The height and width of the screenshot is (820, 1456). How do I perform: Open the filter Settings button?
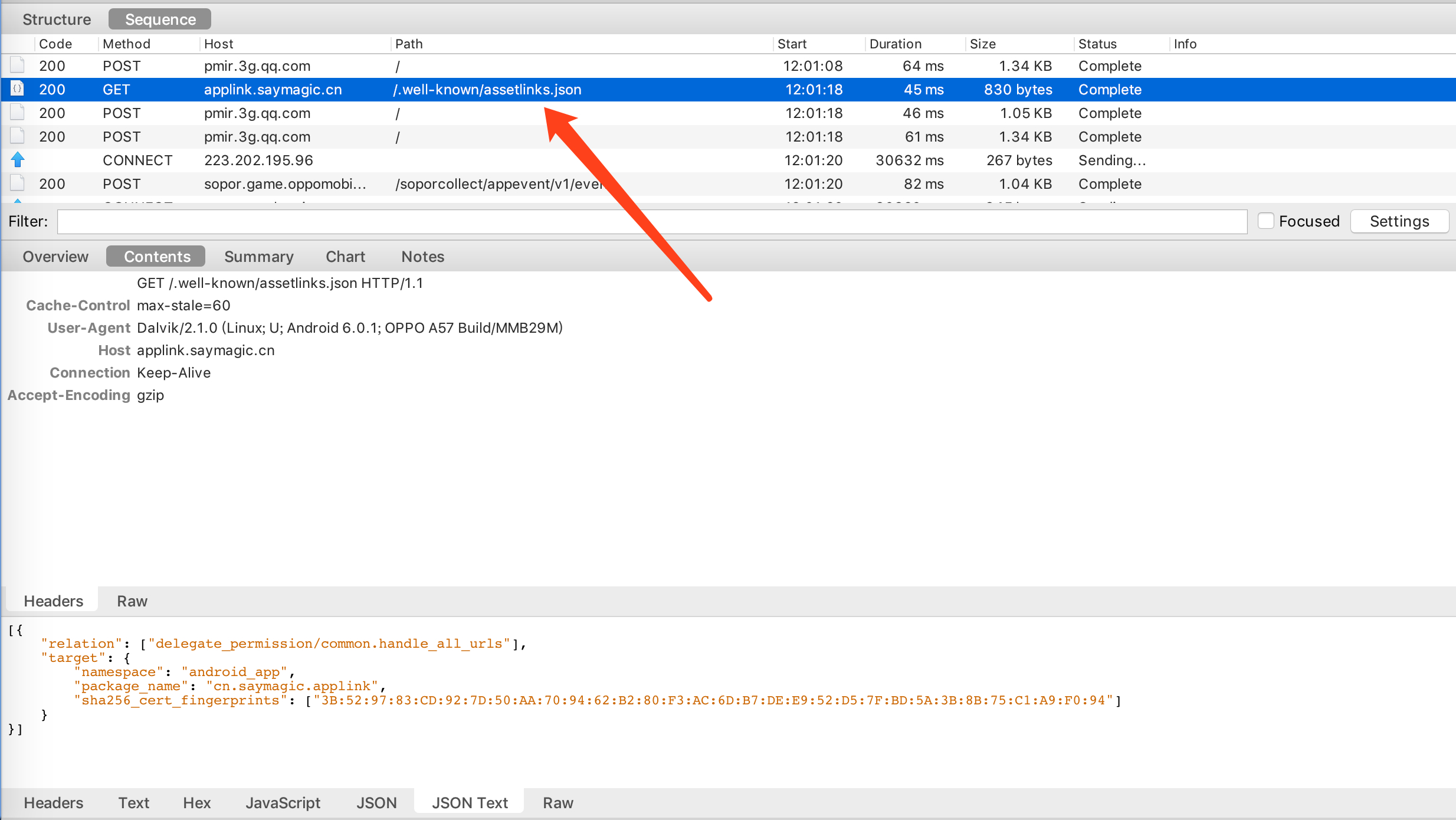(1399, 221)
